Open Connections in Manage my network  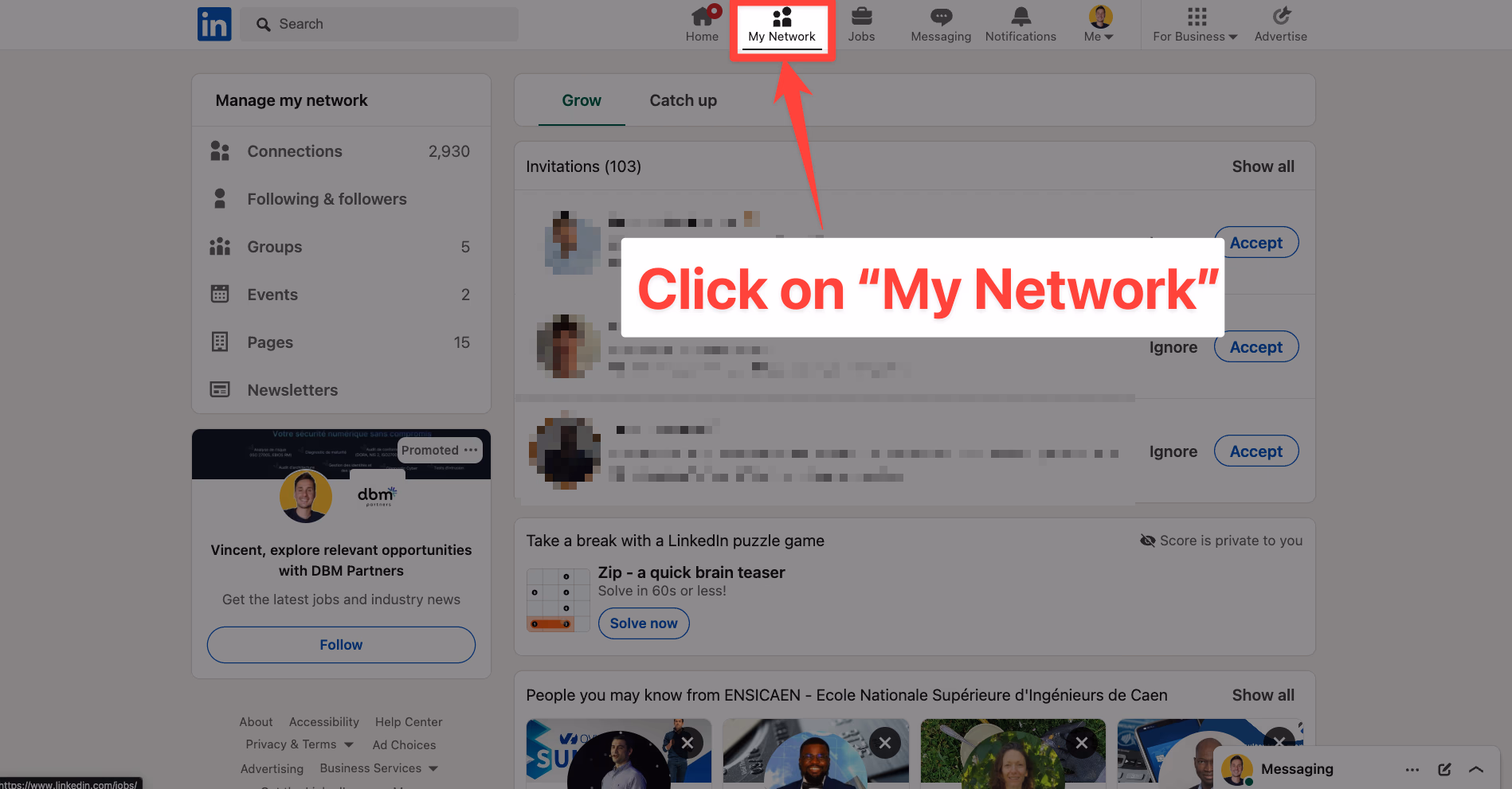[x=341, y=151]
